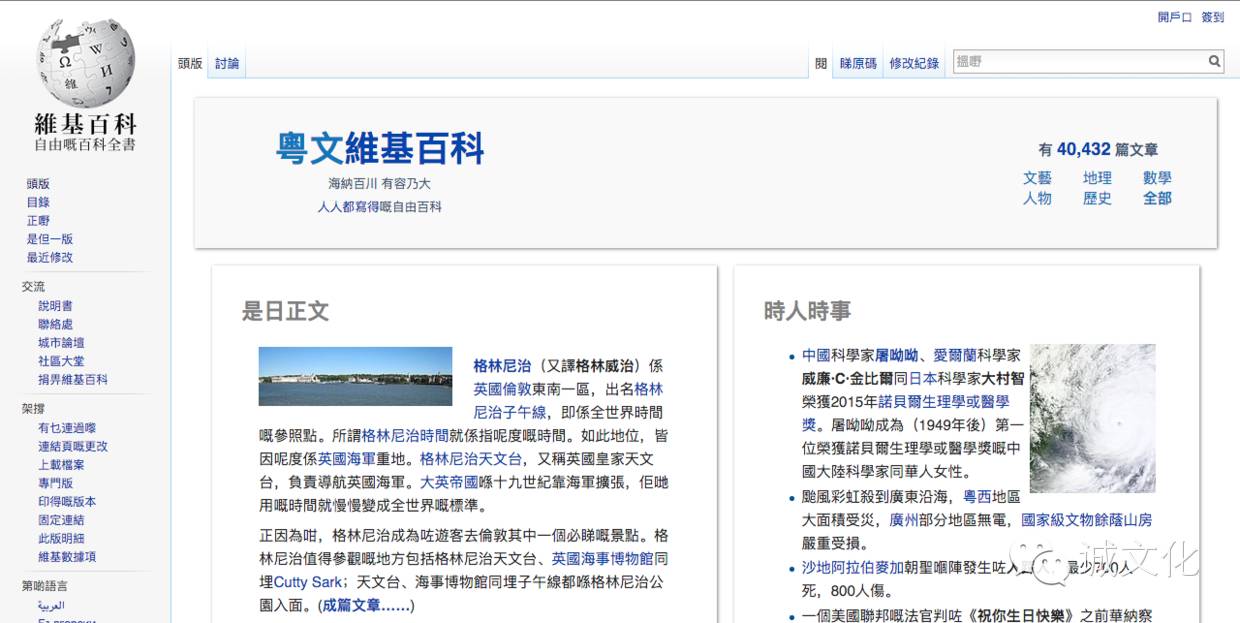Open 城市論壇 link
Screen dimensions: 1240x623
(x=61, y=343)
